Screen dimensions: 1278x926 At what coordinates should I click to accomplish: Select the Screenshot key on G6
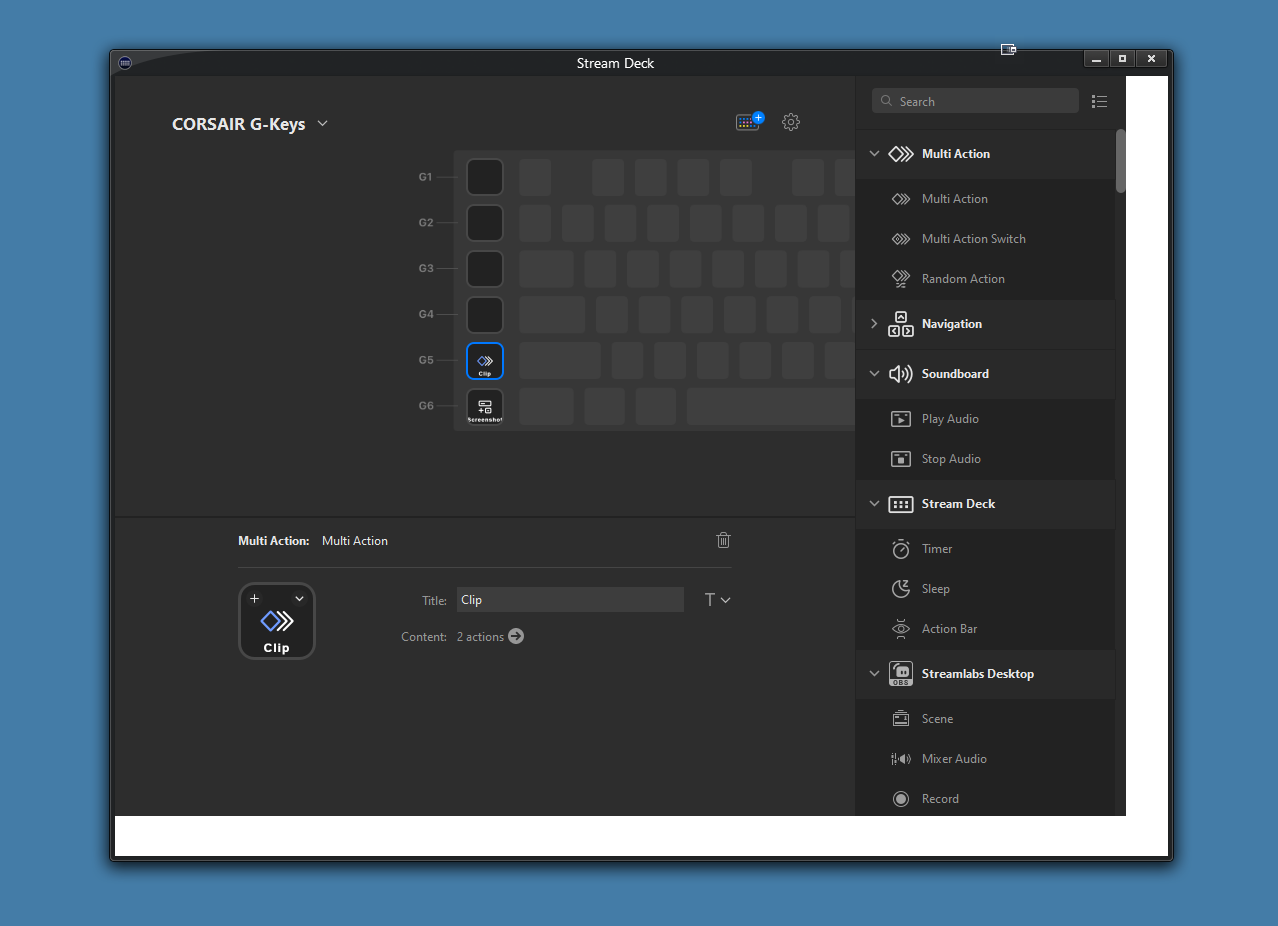click(x=484, y=406)
